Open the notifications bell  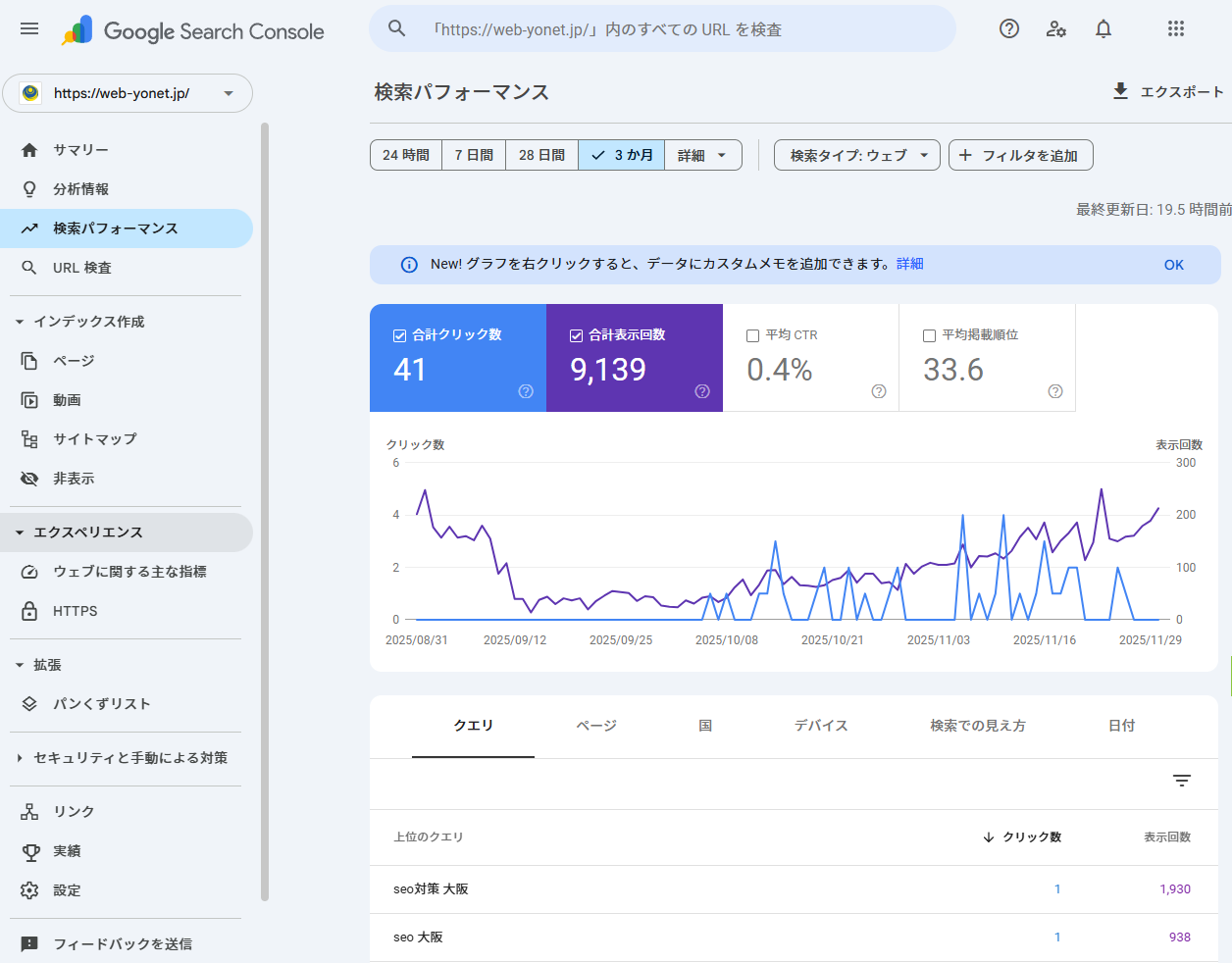coord(1104,29)
